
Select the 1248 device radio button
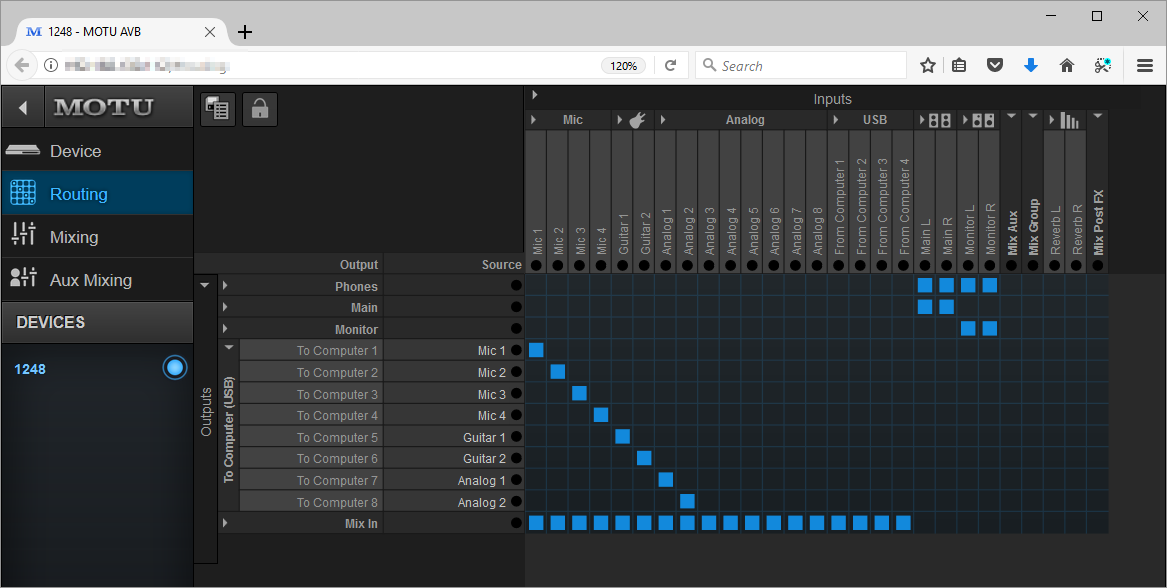175,368
